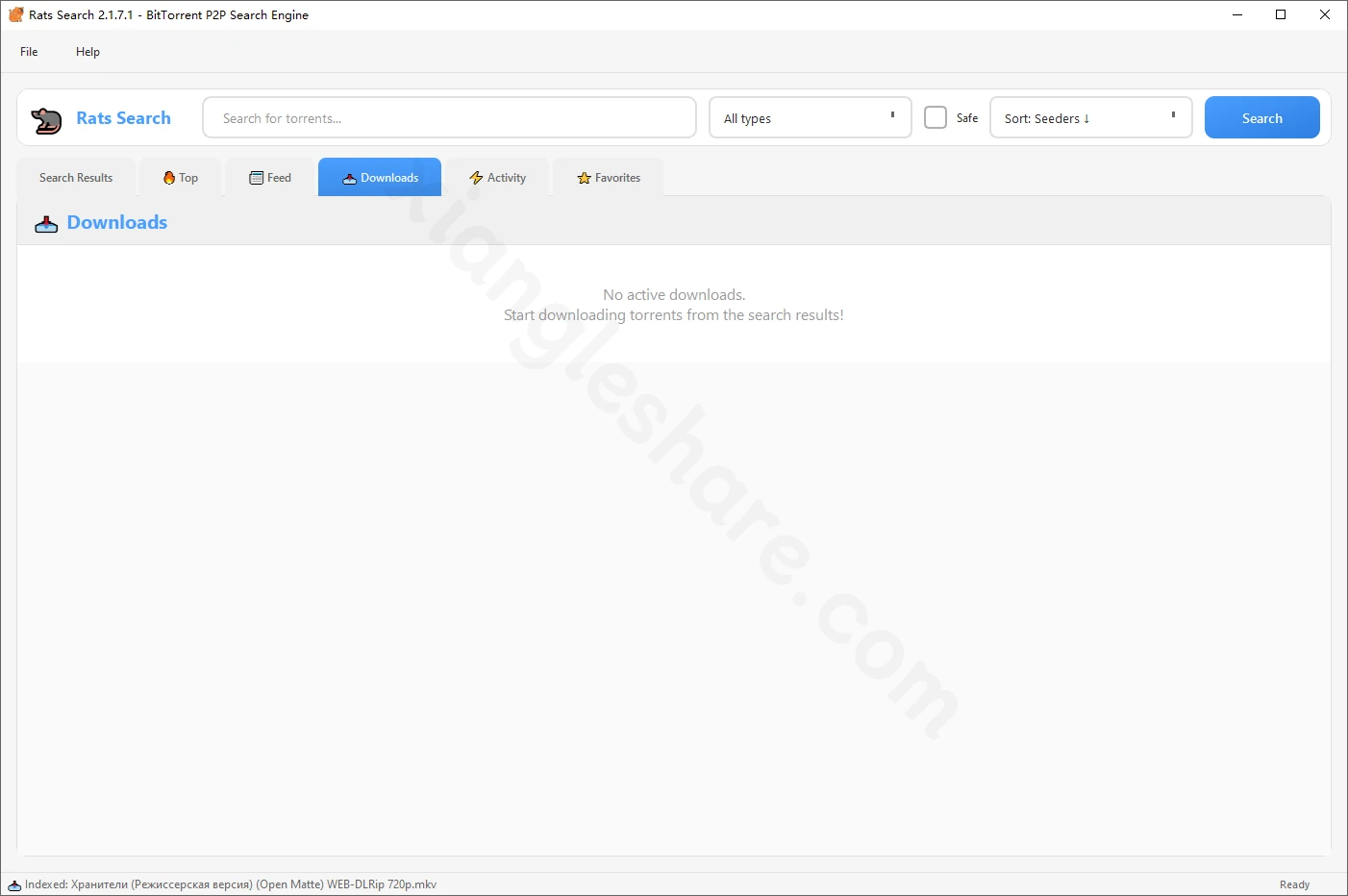The image size is (1348, 896).
Task: Click the 'No active downloads.' message
Action: pos(674,295)
